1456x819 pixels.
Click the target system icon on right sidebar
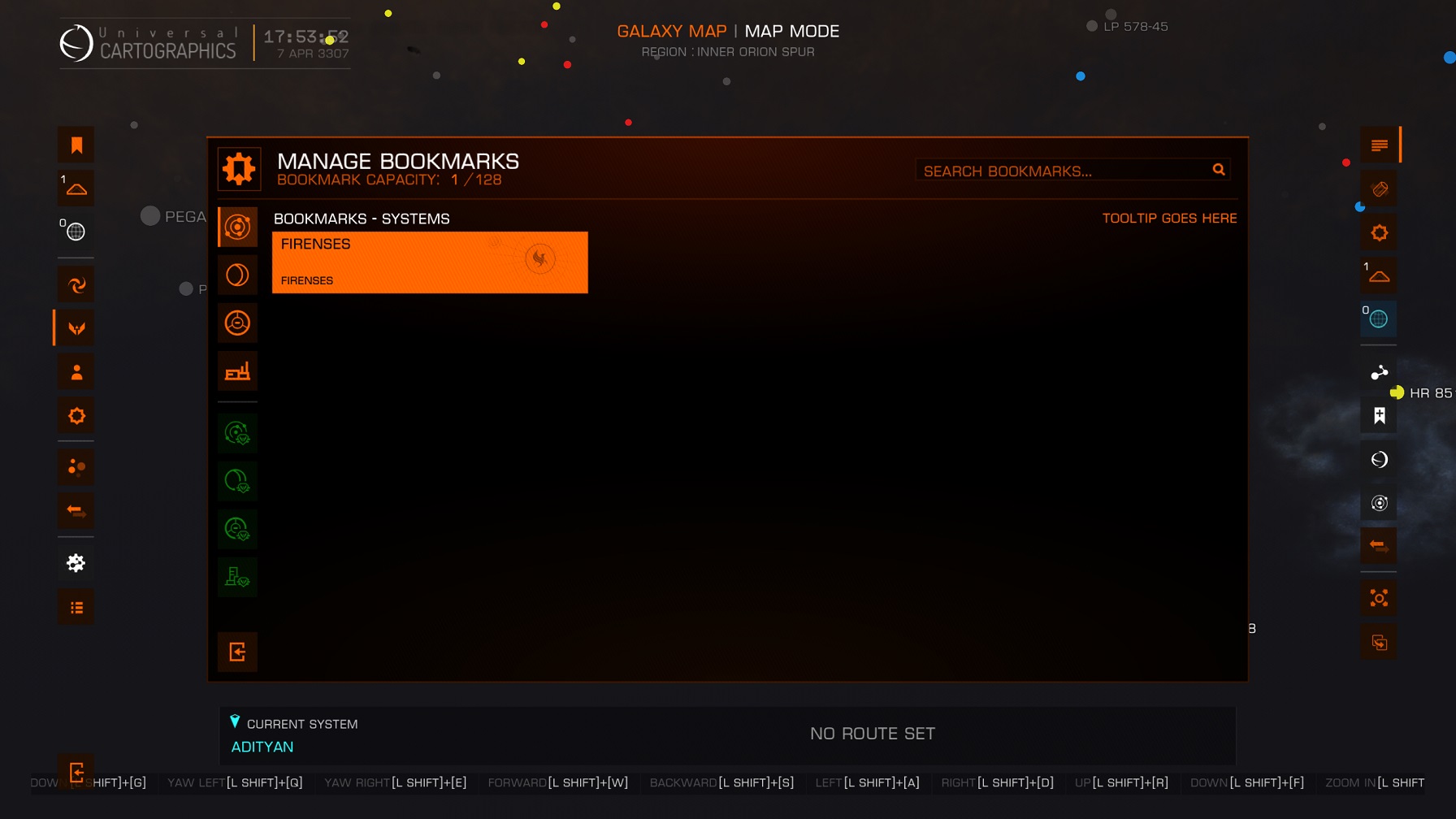1380,503
